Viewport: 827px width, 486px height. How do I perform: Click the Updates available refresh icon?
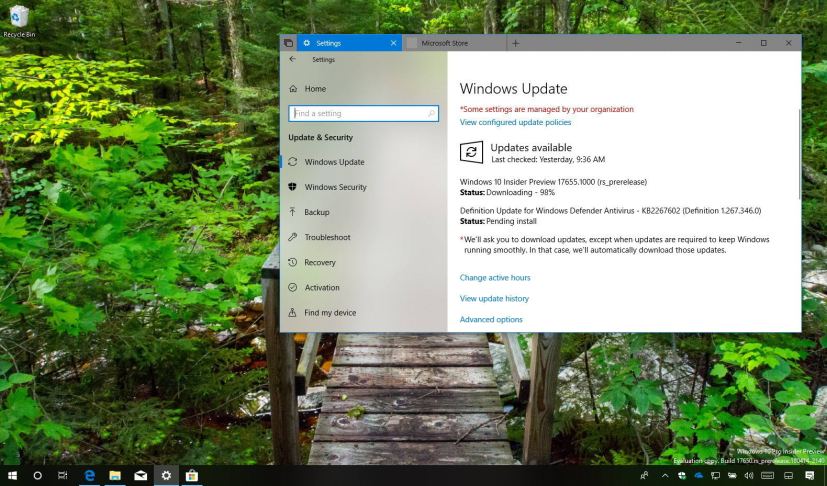[471, 153]
